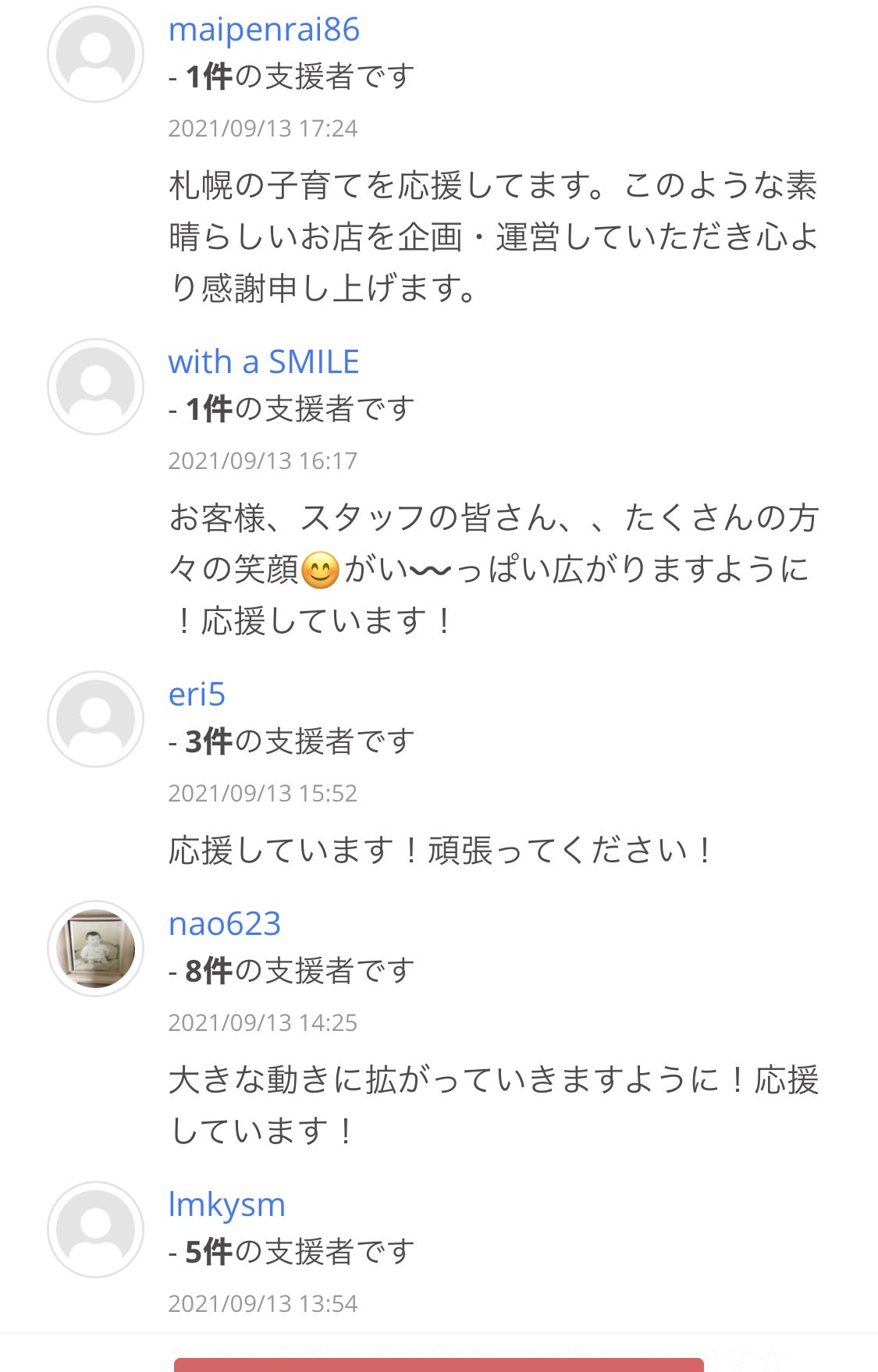Image resolution: width=878 pixels, height=1372 pixels.
Task: Open nao623 username link
Action: 224,924
